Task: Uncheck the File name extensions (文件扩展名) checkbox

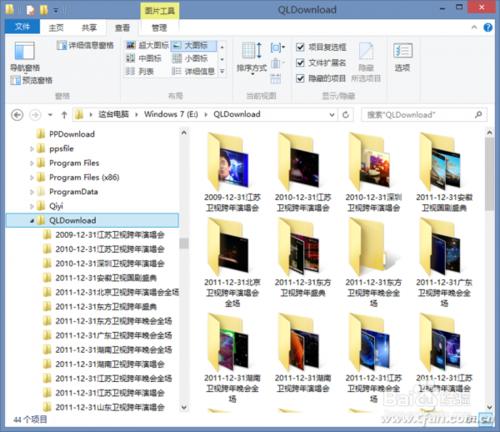Action: pyautogui.click(x=300, y=63)
